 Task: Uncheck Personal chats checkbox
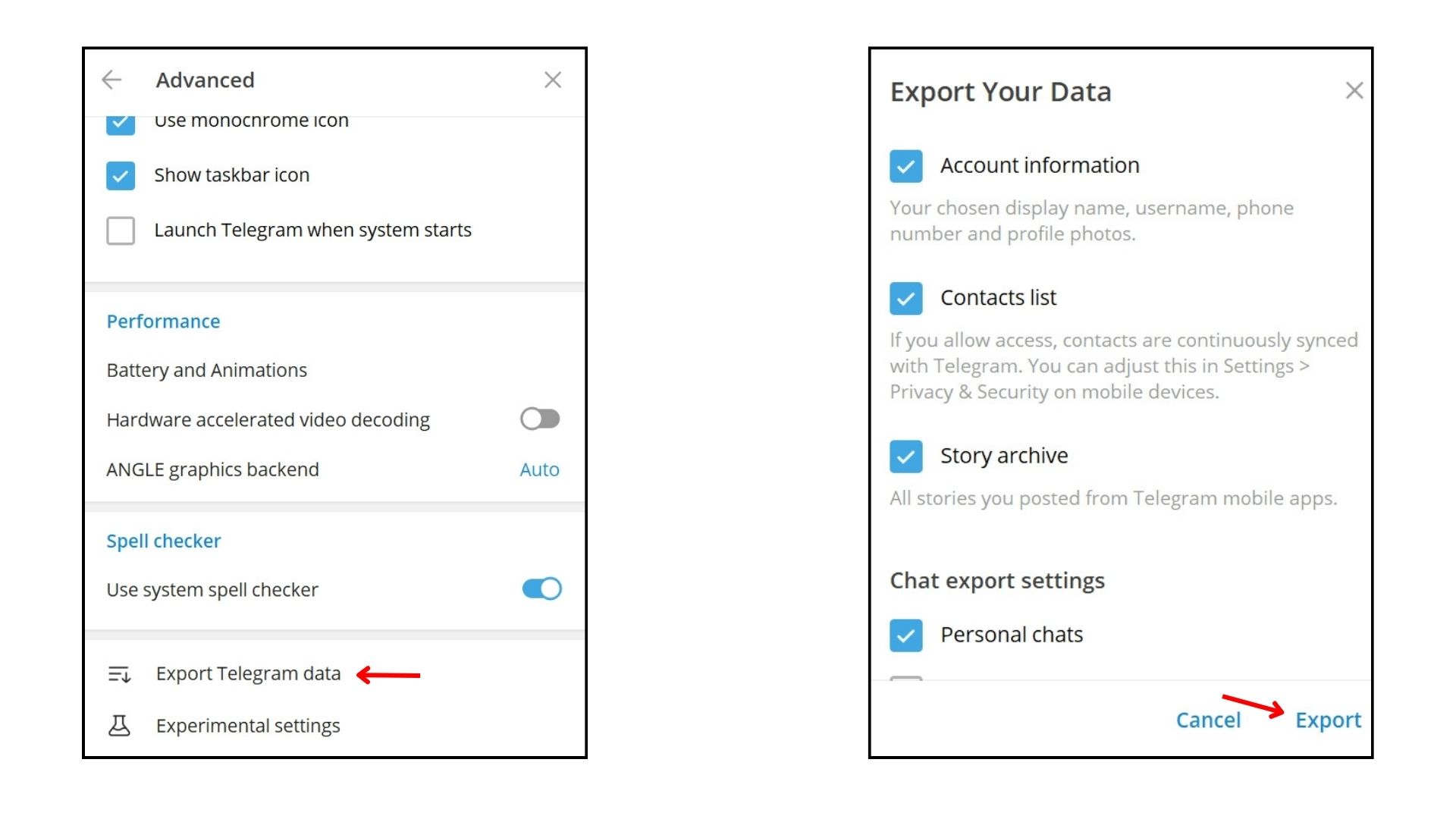[x=906, y=635]
